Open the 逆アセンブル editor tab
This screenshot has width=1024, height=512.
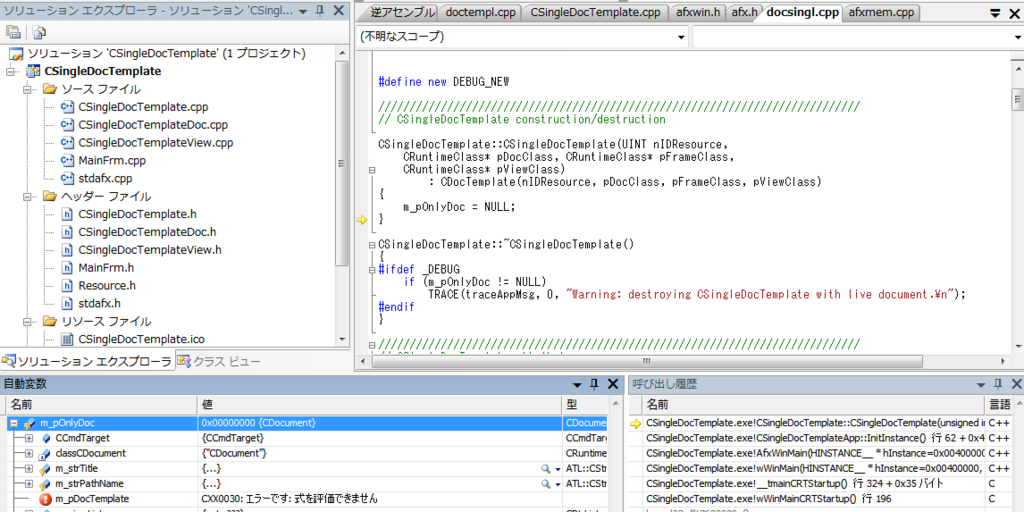tap(403, 12)
